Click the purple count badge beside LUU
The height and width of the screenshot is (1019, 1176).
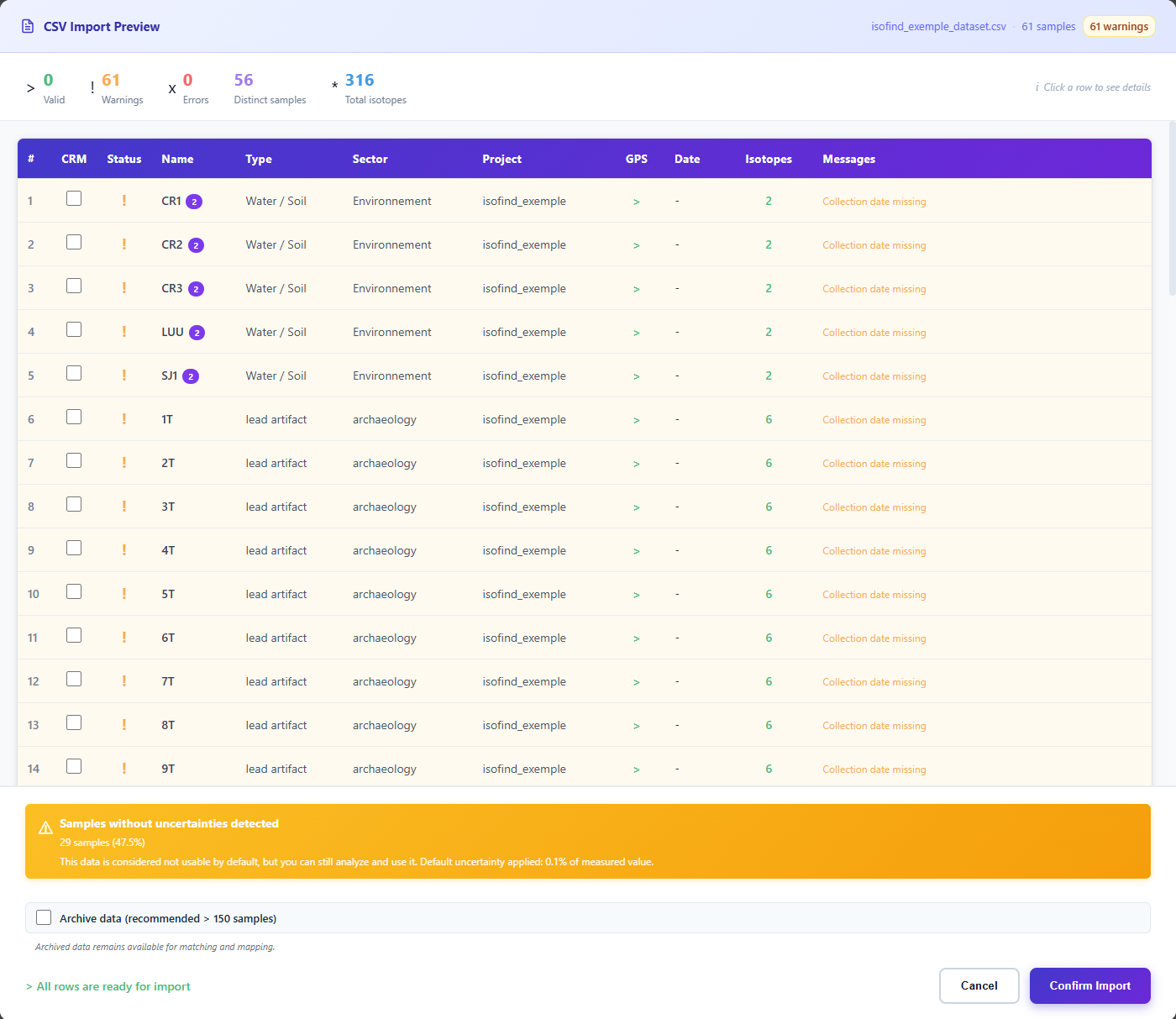(197, 333)
